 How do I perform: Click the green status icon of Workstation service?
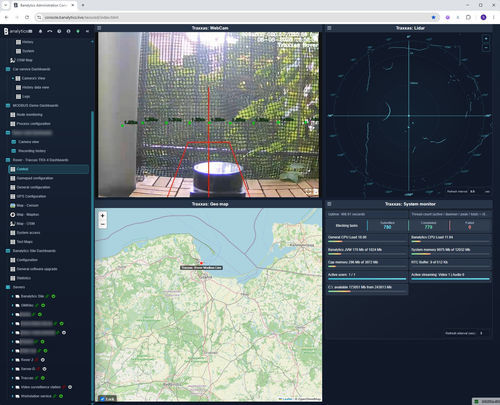[61, 396]
